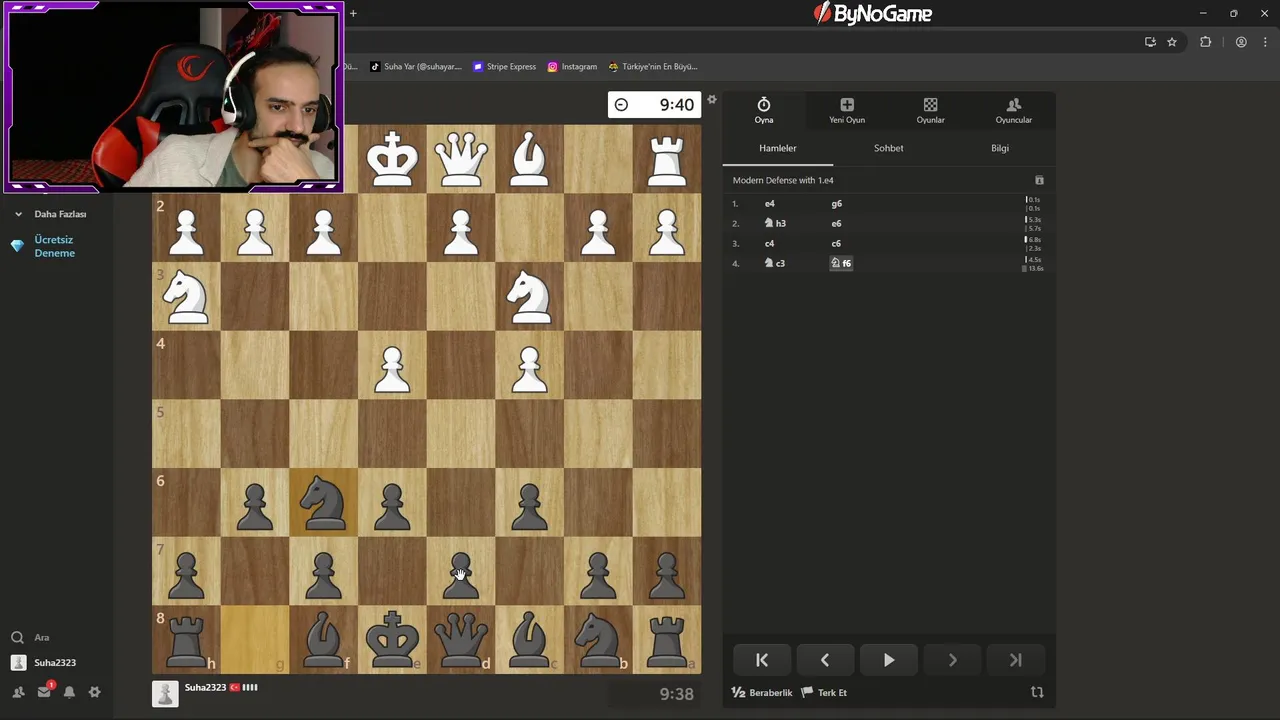Viewport: 1280px width, 720px height.
Task: Select the white knight on the a-file edge
Action: click(x=186, y=297)
